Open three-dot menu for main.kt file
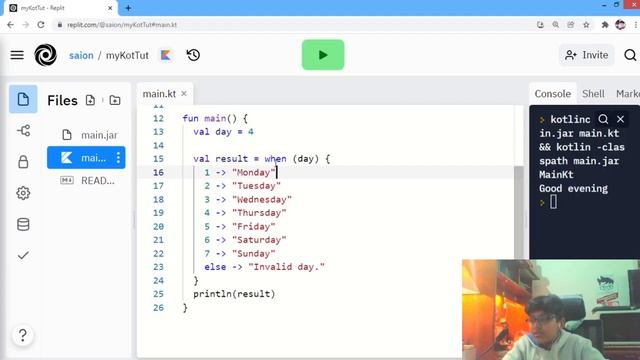 [118, 158]
